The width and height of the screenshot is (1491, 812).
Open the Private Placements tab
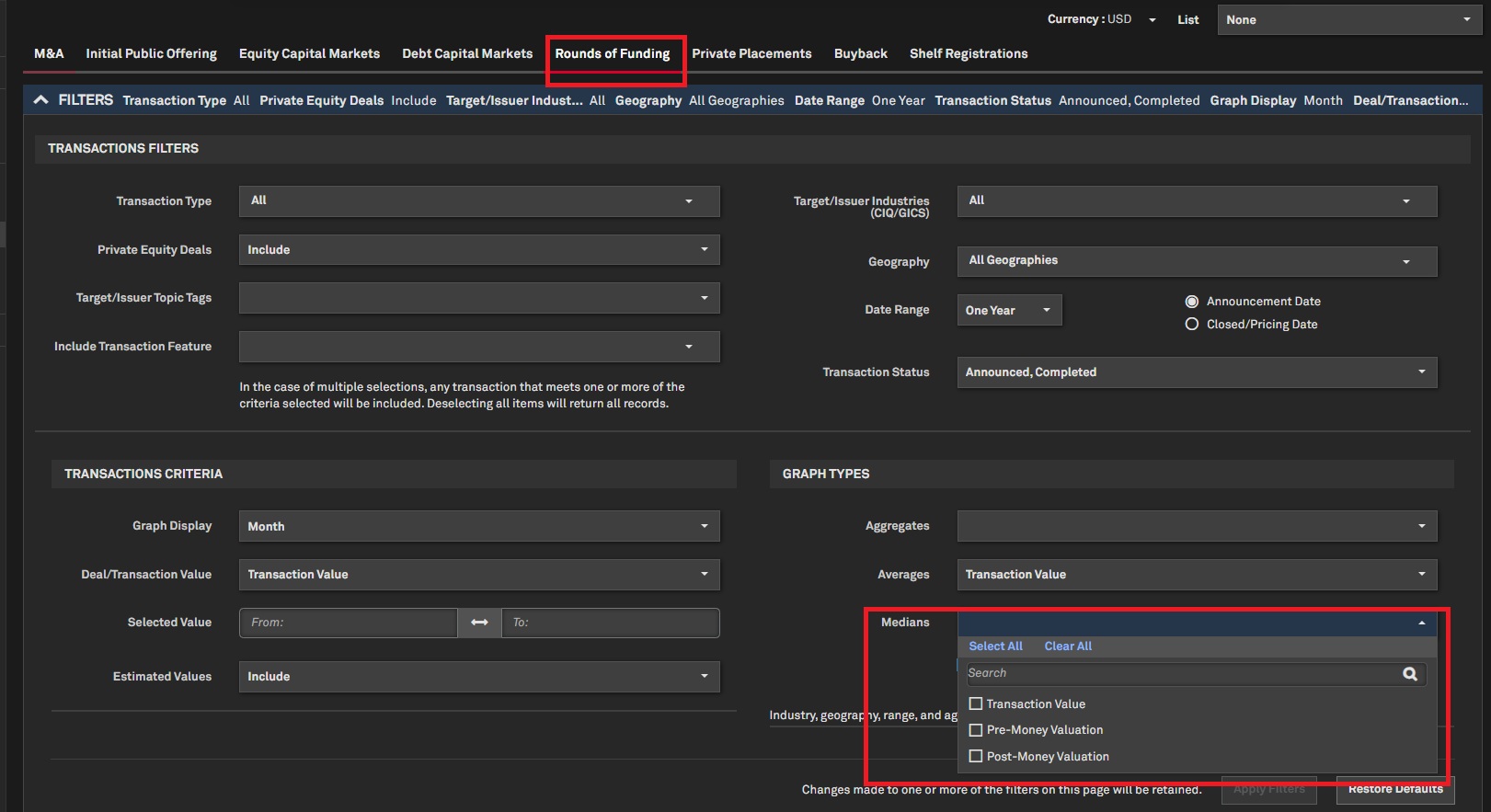point(751,54)
